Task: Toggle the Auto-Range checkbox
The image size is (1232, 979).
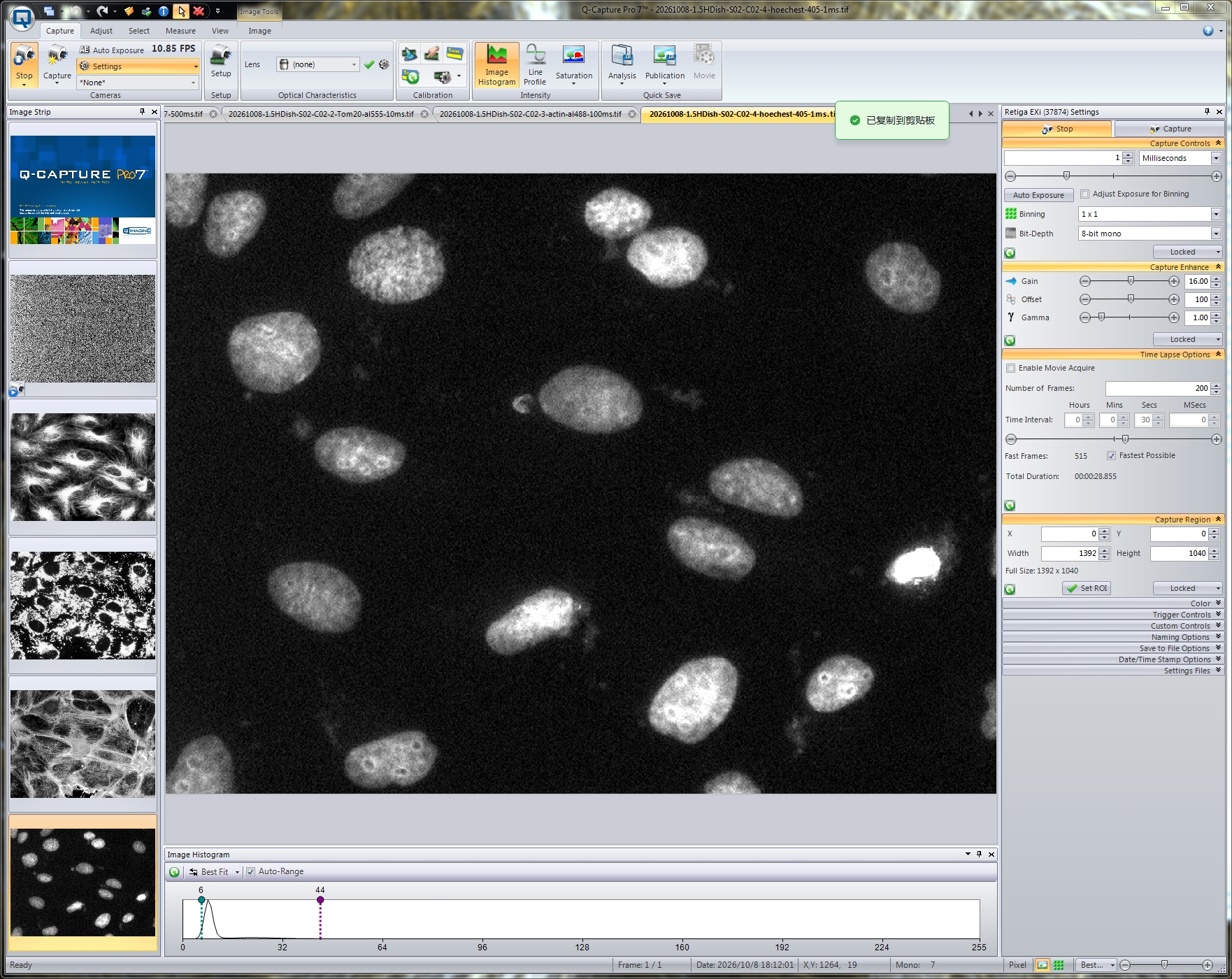Action: 250,872
